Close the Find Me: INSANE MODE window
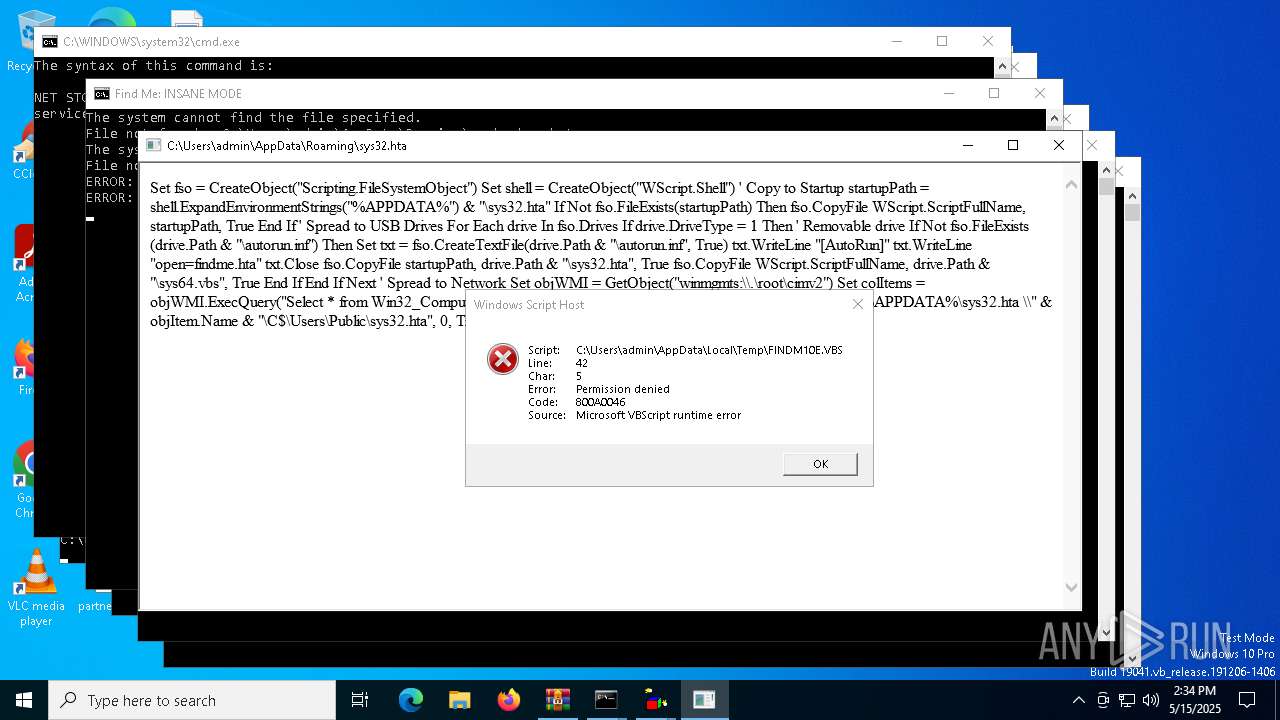Viewport: 1280px width, 720px height. 1039,93
